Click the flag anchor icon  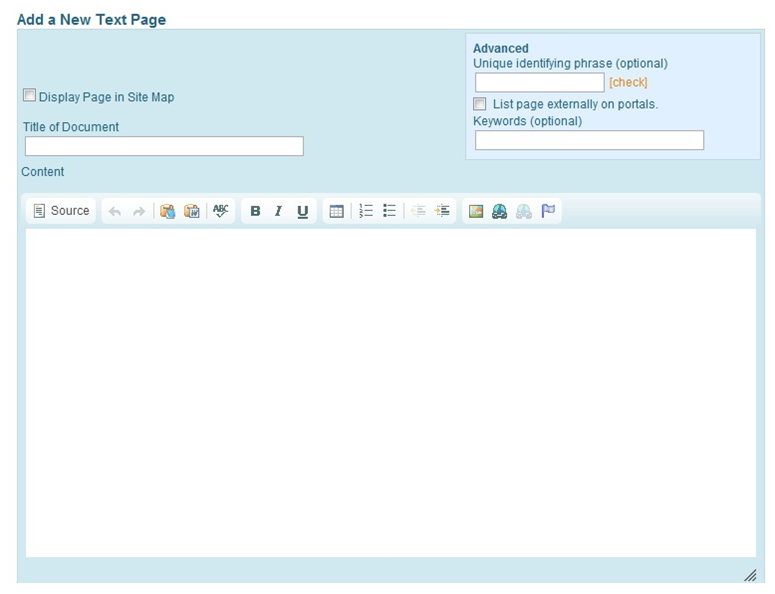point(548,211)
